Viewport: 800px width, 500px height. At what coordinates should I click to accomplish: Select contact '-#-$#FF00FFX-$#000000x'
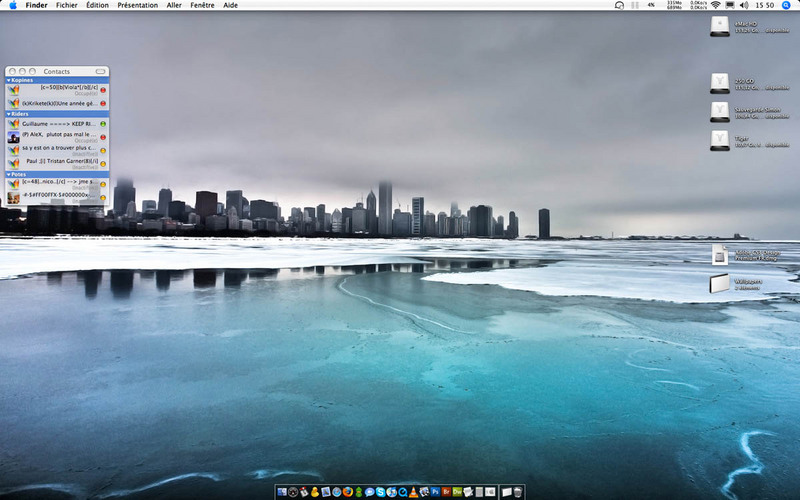pos(57,197)
